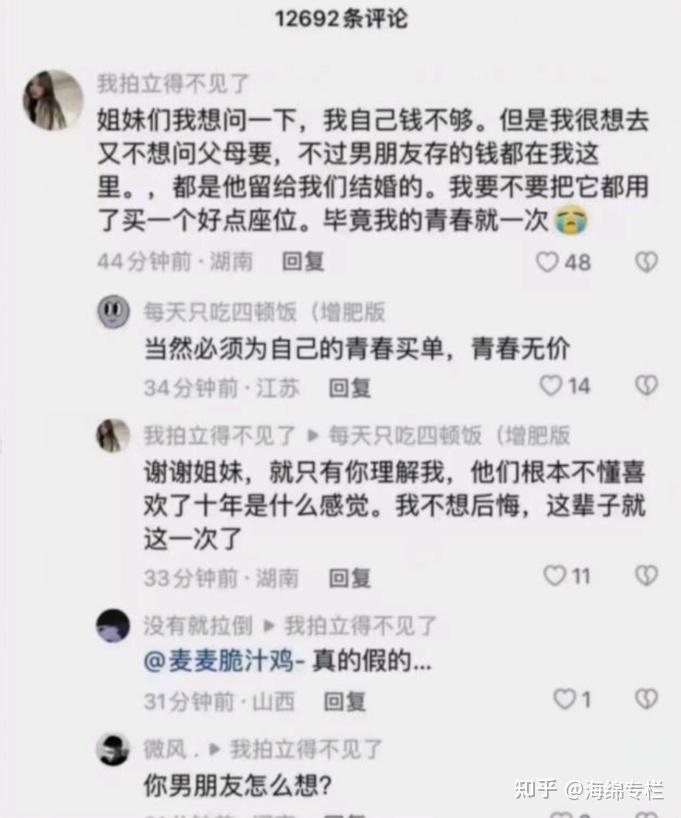Image resolution: width=681 pixels, height=818 pixels.
Task: Reply to the comment posted 34分钟前
Action: 349,388
